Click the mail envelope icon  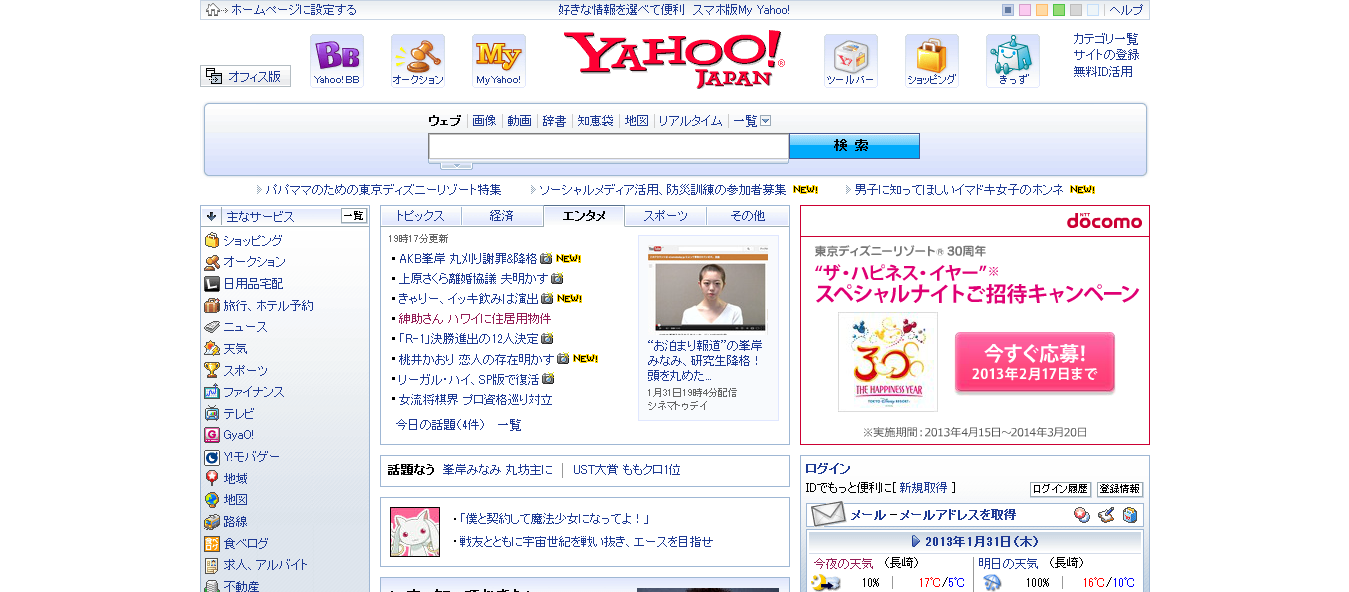pyautogui.click(x=828, y=514)
